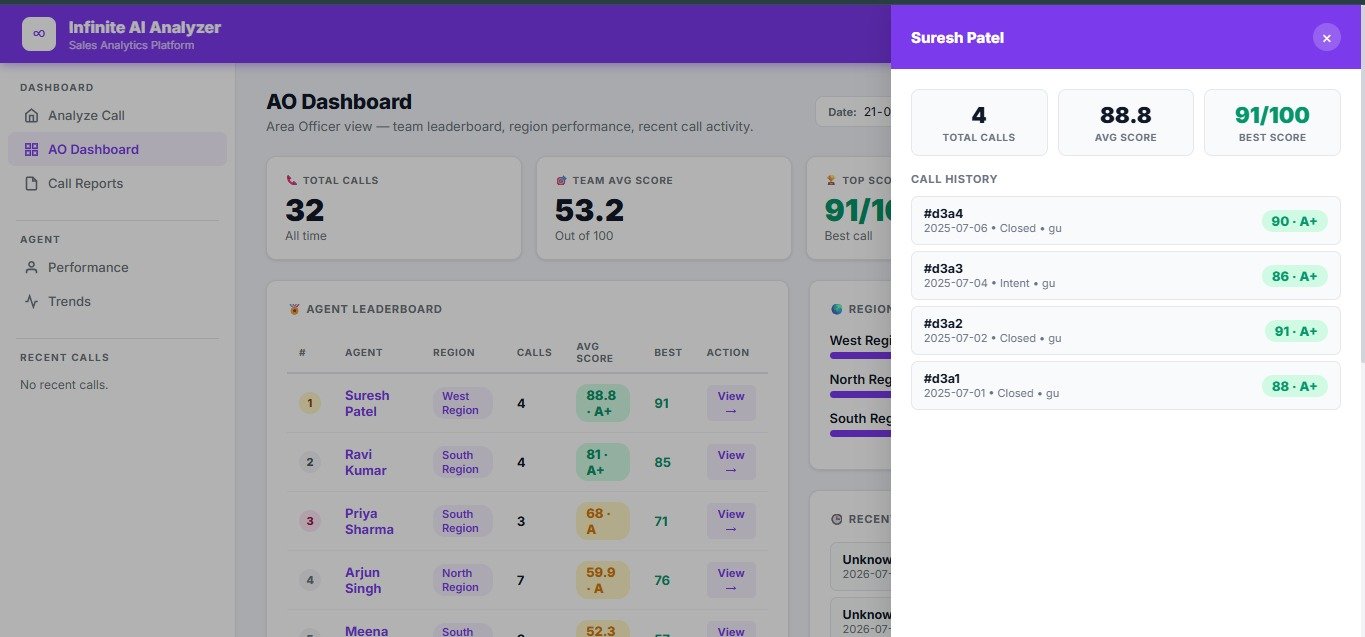Click the West Region tag for Suresh Patel
Screen dimensions: 1365x637
pyautogui.click(x=462, y=403)
